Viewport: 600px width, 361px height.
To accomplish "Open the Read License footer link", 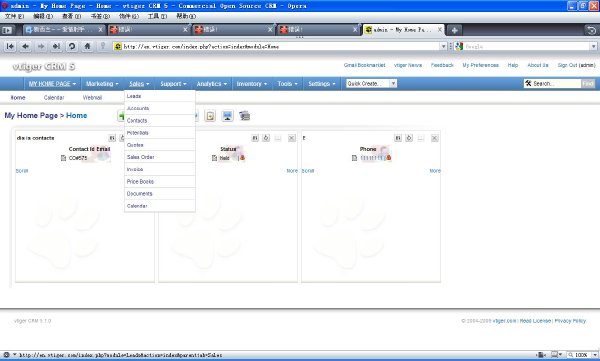I will point(535,321).
